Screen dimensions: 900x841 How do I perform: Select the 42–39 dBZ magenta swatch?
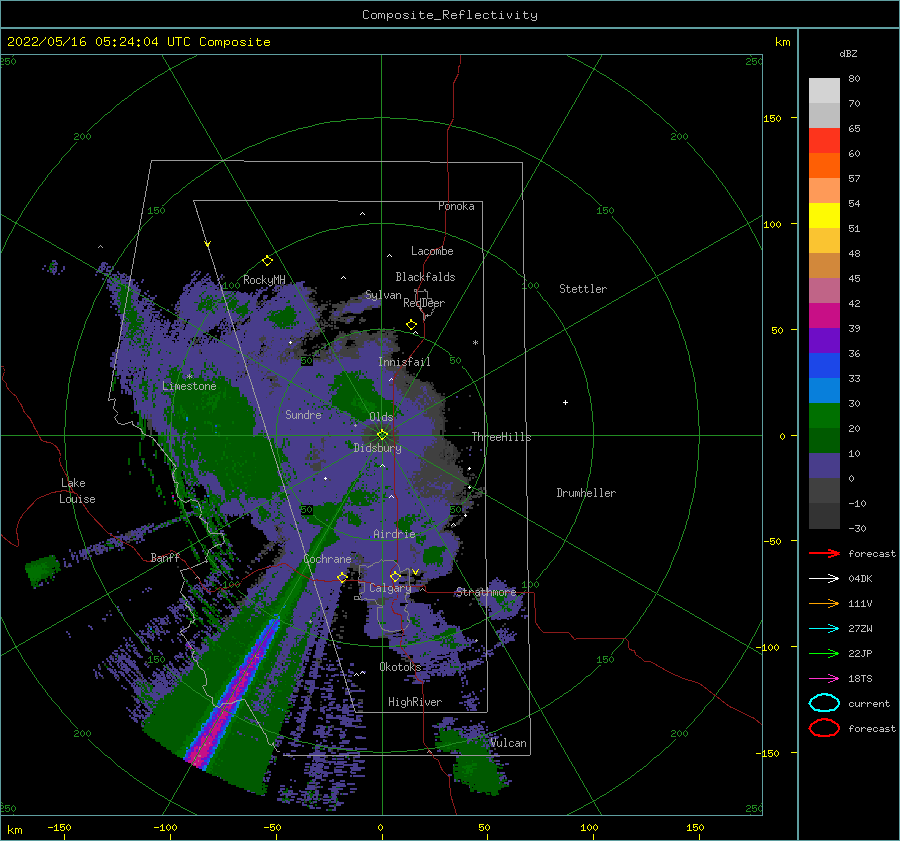click(824, 315)
